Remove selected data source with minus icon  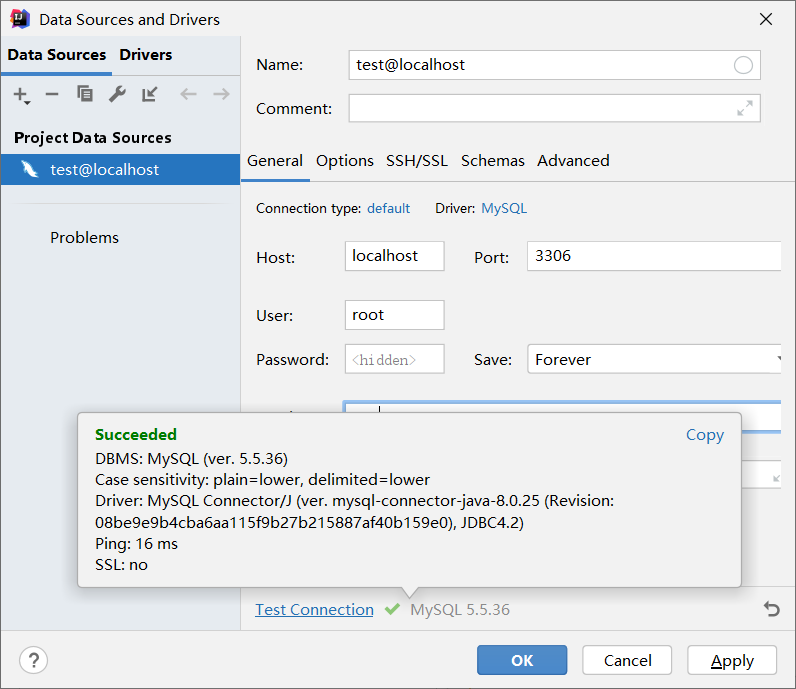(52, 94)
